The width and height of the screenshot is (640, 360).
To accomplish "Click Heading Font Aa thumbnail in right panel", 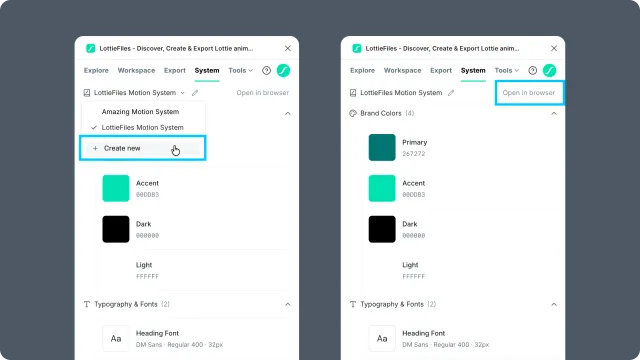I will pyautogui.click(x=382, y=338).
